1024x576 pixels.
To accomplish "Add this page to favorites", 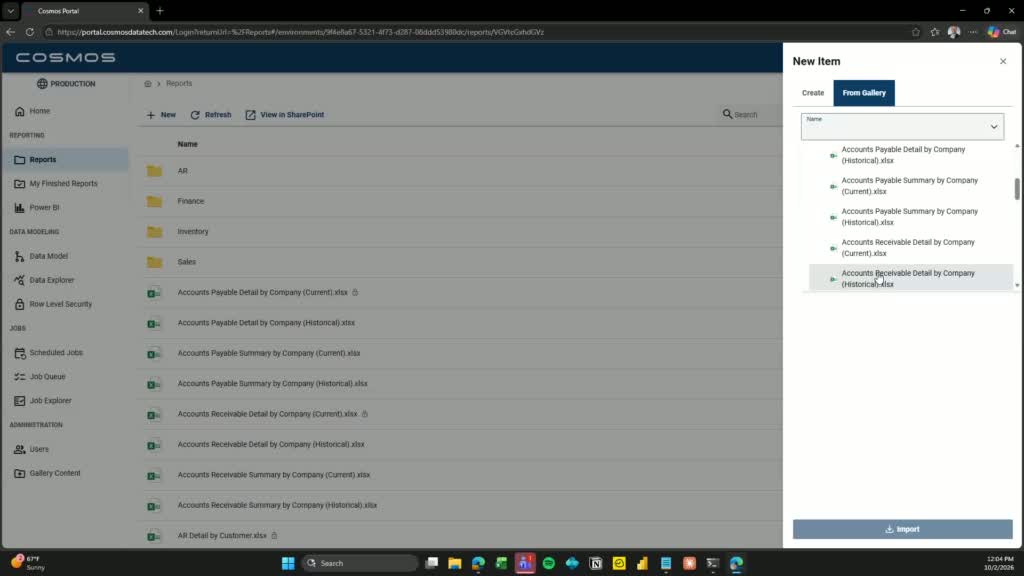I will tap(916, 32).
